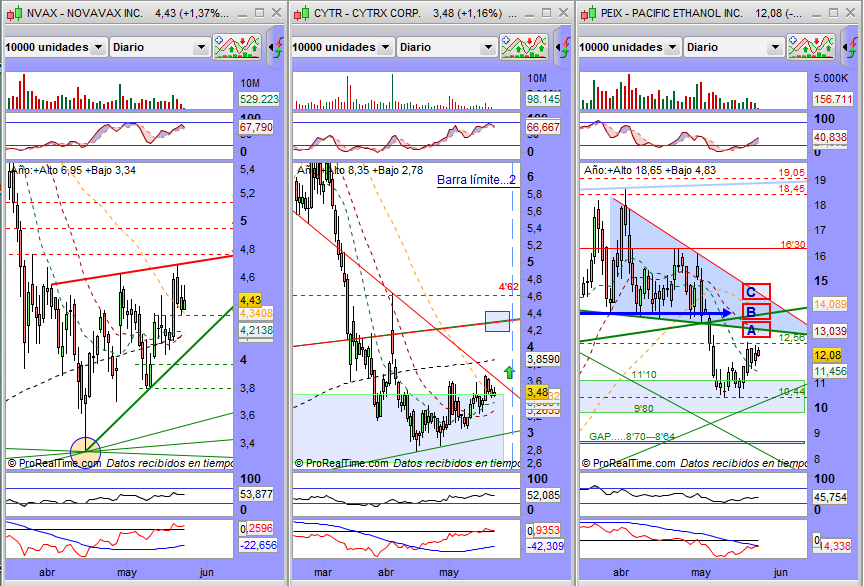Maximize the CYTR chart window
Viewport: 864px width, 586px height.
click(x=546, y=13)
